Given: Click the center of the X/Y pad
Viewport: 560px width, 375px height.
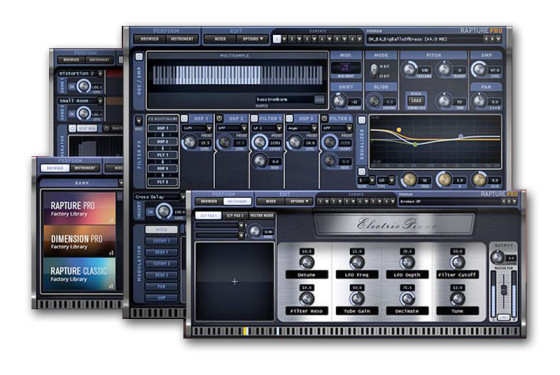Looking at the screenshot, I should coord(235,282).
